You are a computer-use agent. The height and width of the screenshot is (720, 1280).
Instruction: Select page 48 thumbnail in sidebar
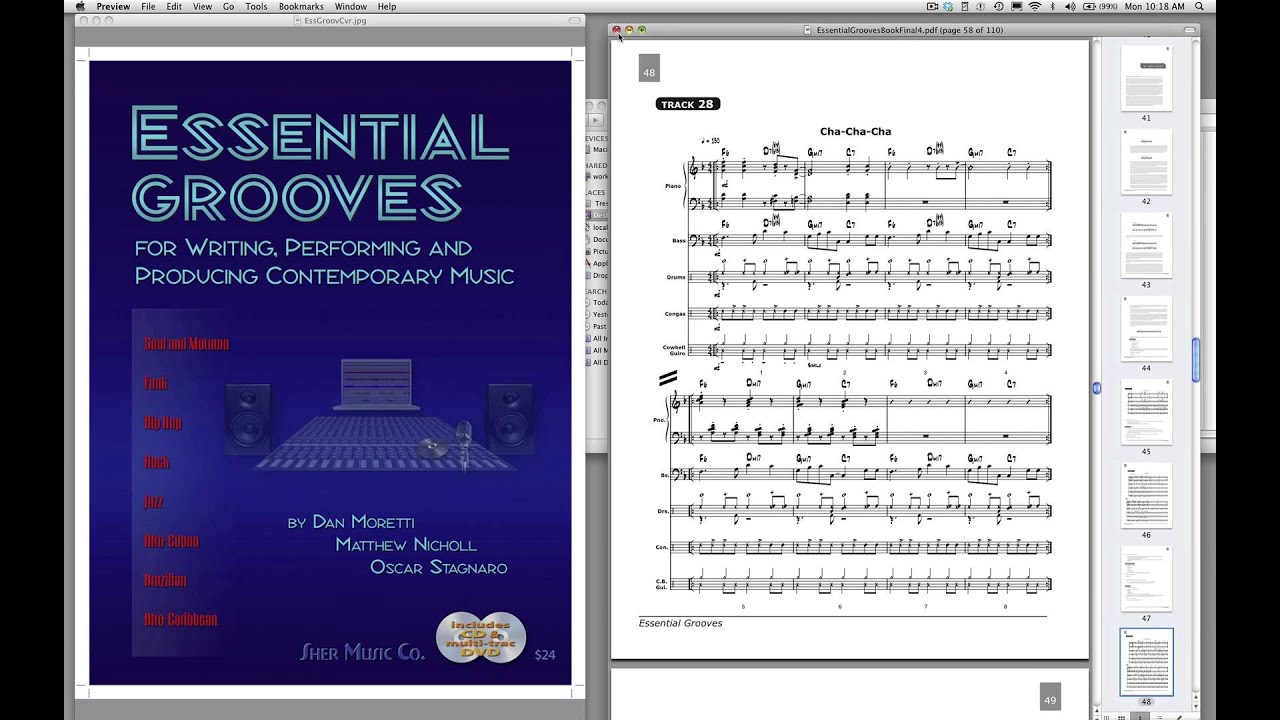click(x=1146, y=661)
